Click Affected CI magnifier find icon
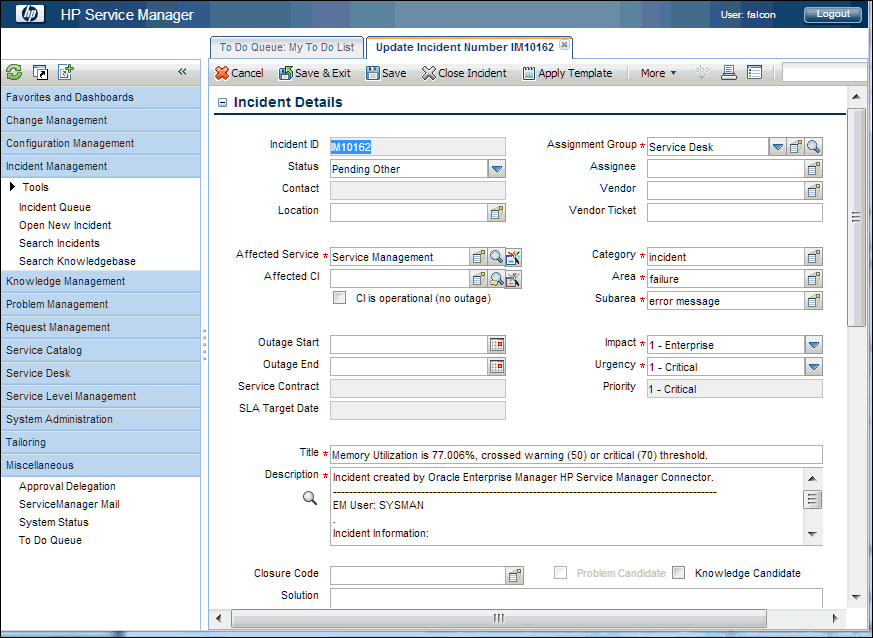This screenshot has height=638, width=873. 496,279
